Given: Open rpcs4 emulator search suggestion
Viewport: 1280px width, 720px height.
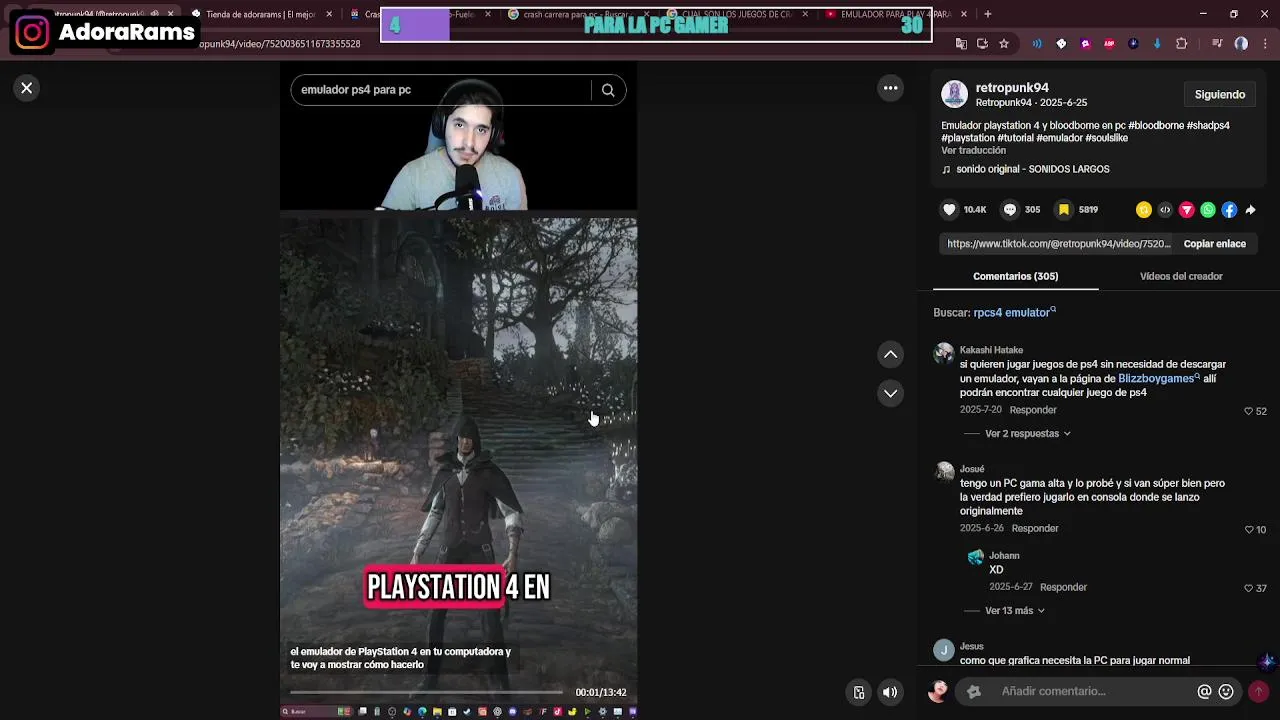Looking at the screenshot, I should pos(1014,313).
